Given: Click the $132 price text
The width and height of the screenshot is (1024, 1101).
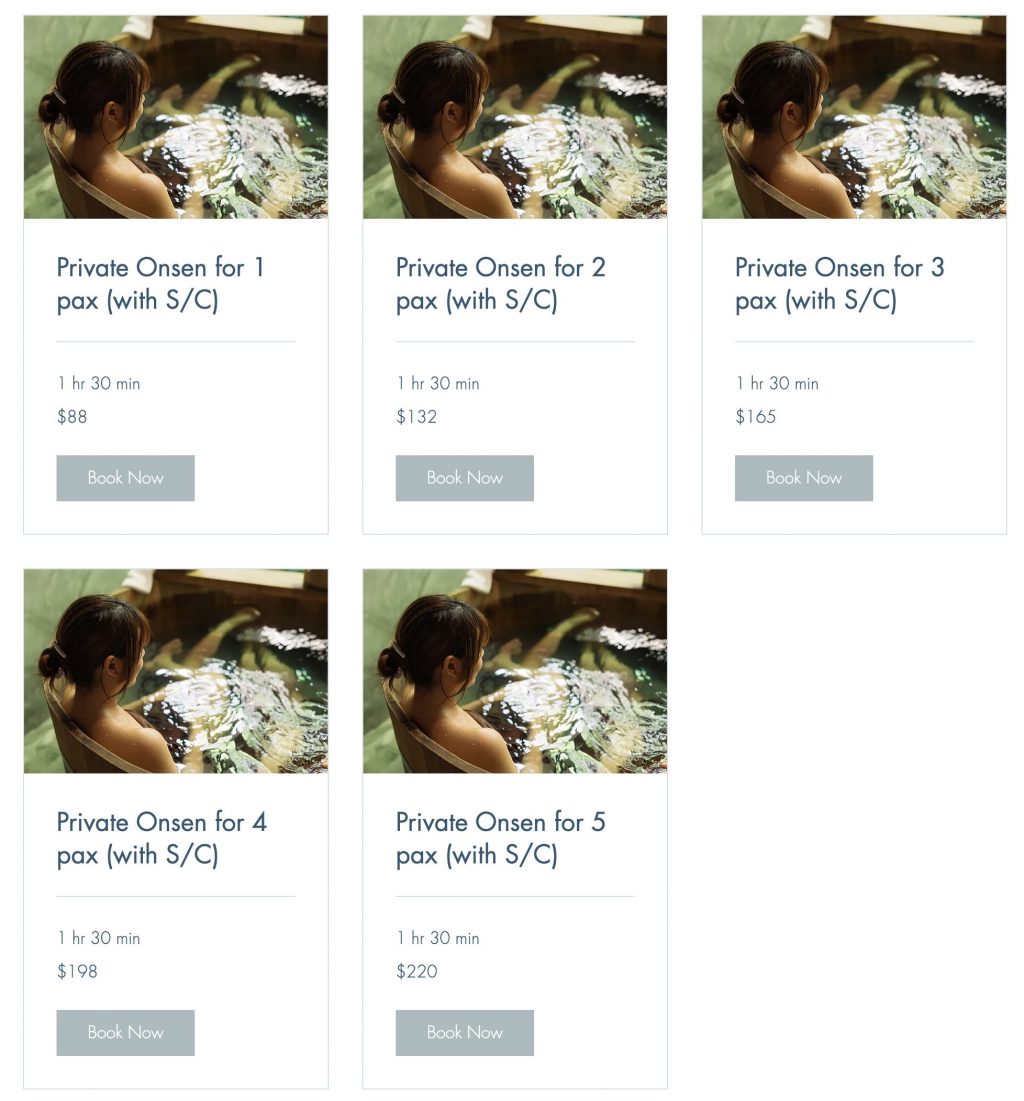Looking at the screenshot, I should click(416, 417).
